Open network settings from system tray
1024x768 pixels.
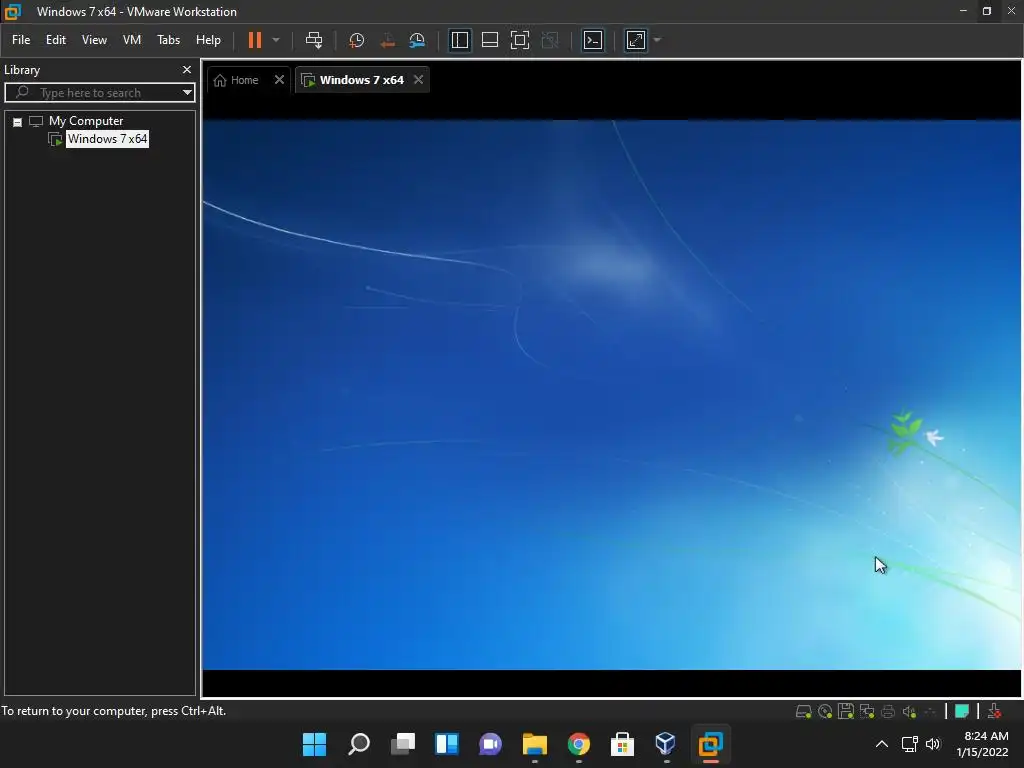[909, 744]
